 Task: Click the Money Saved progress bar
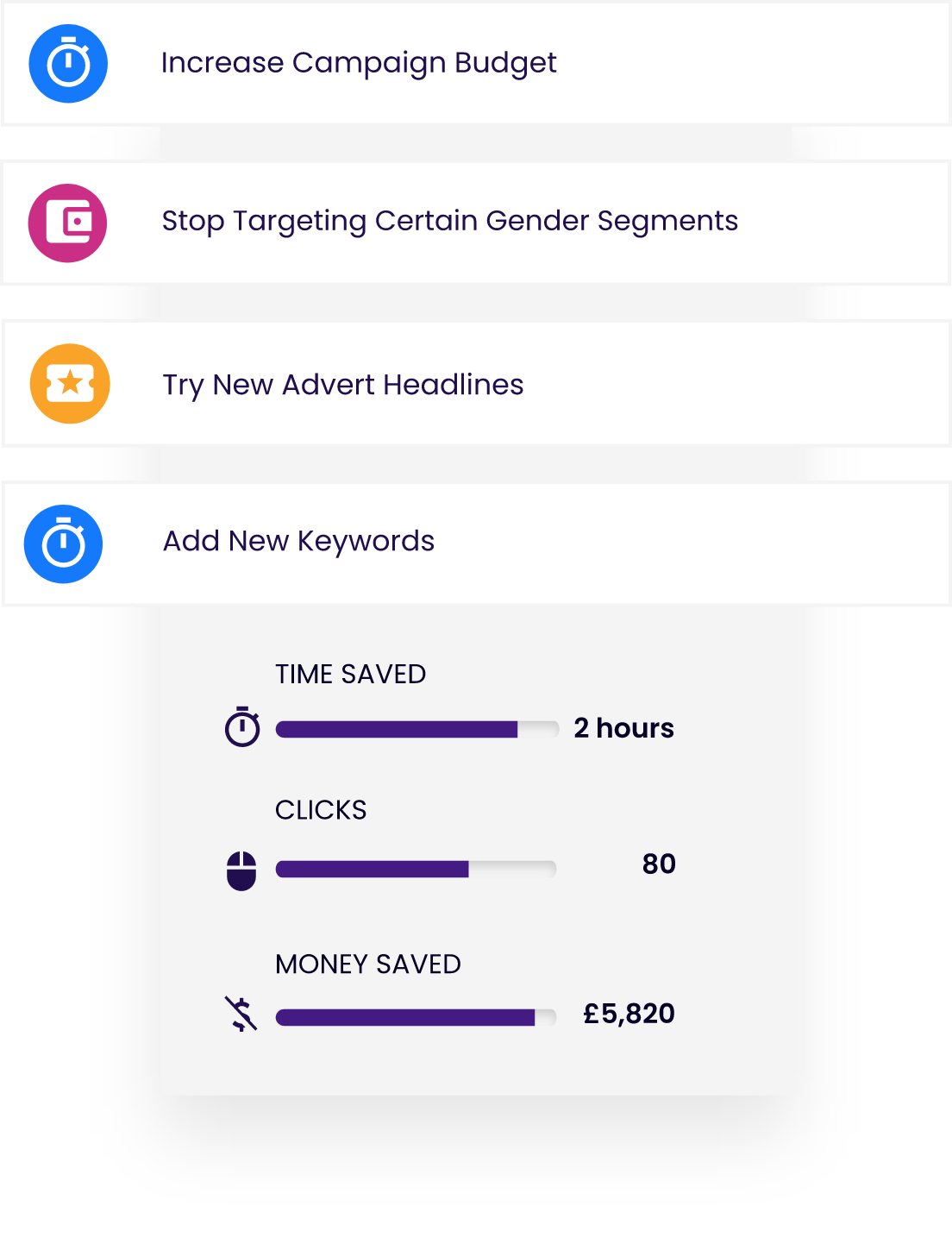coord(414,1016)
